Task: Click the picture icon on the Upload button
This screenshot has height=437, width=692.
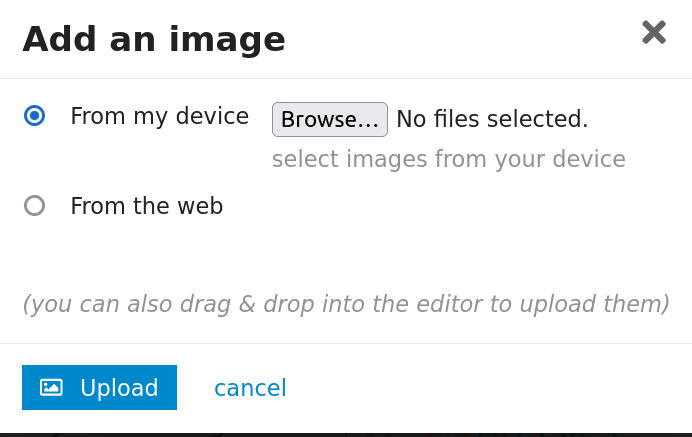Action: pos(51,387)
